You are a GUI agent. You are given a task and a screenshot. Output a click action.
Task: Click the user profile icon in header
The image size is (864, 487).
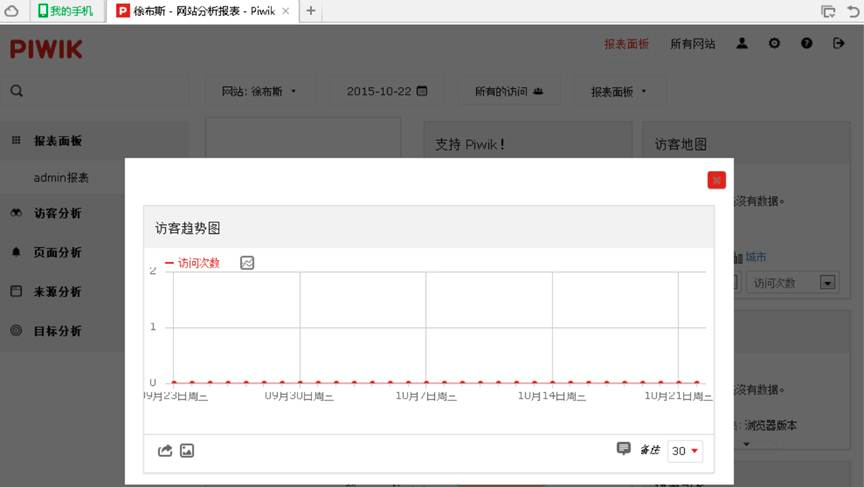(742, 43)
